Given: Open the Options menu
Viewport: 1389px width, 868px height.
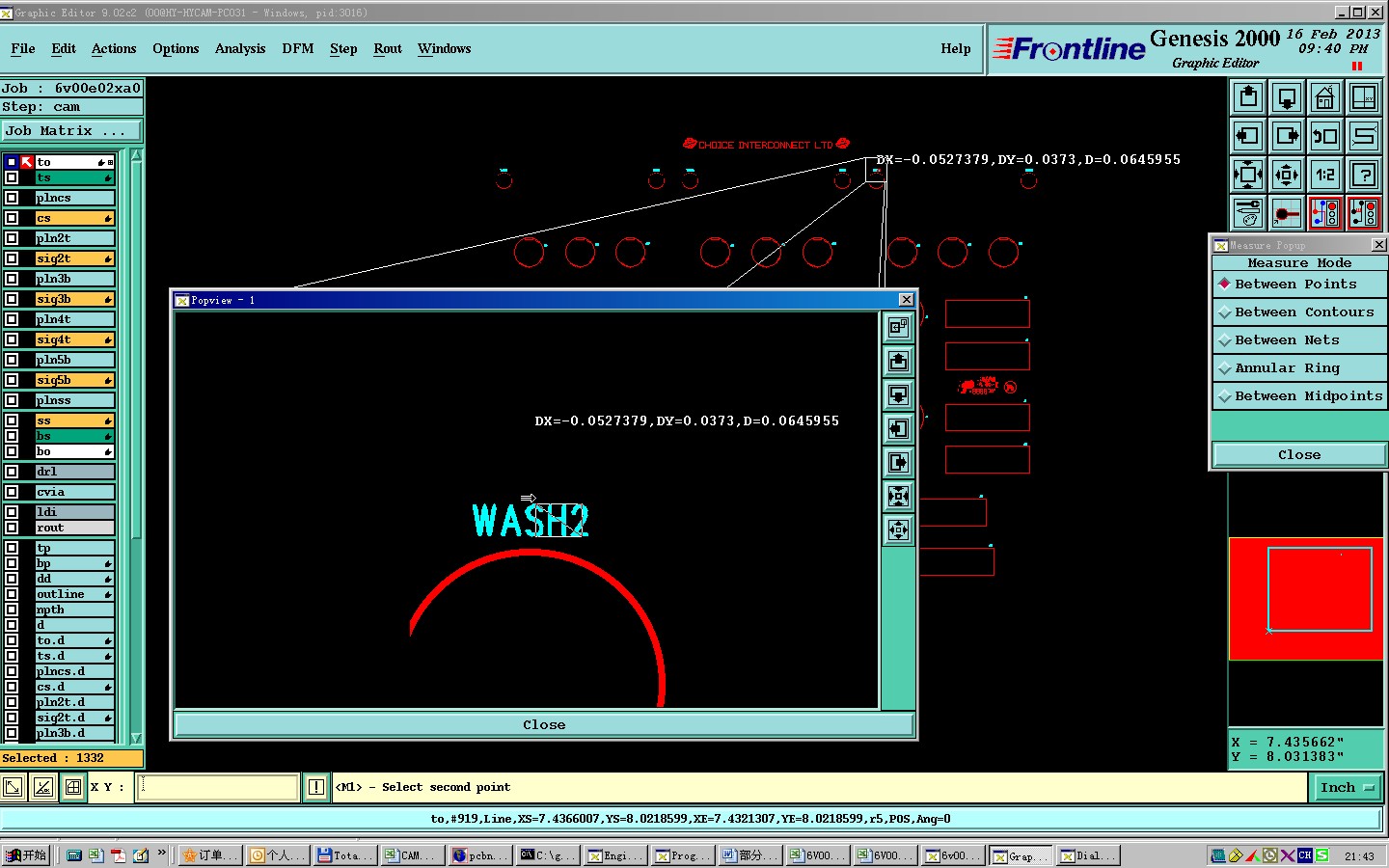Looking at the screenshot, I should point(176,49).
